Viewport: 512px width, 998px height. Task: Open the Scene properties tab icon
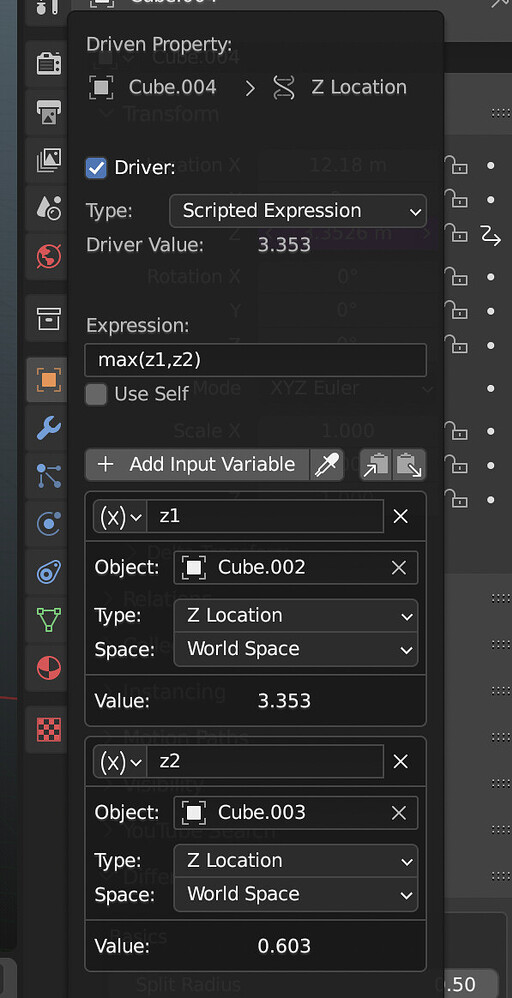[48, 207]
